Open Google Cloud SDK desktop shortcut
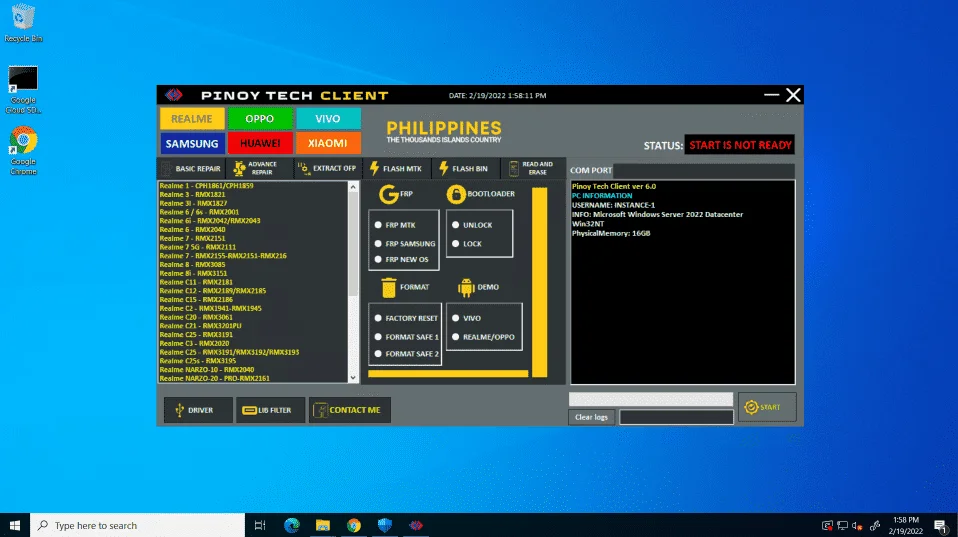Viewport: 958px width, 537px height. pyautogui.click(x=23, y=90)
